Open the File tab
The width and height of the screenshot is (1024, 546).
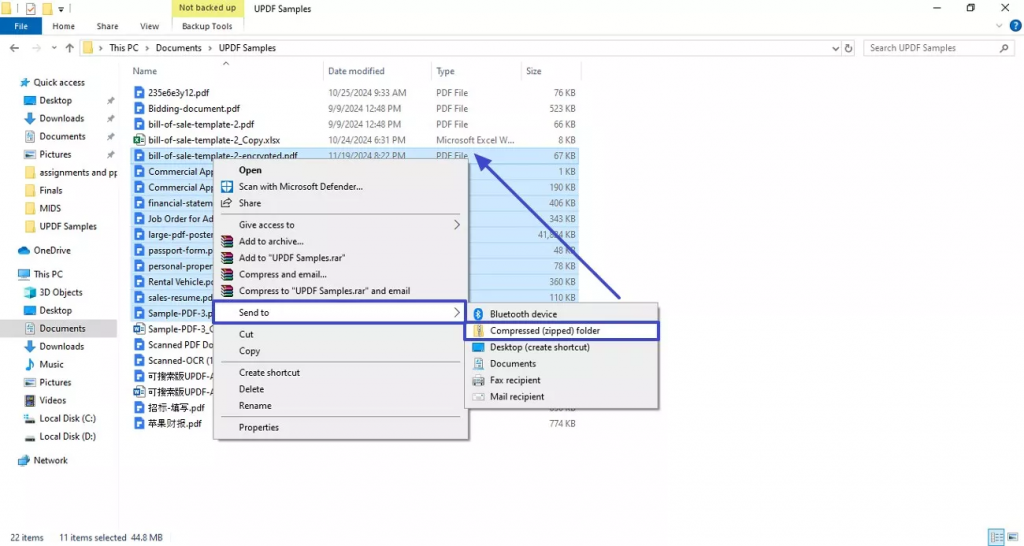[x=21, y=26]
